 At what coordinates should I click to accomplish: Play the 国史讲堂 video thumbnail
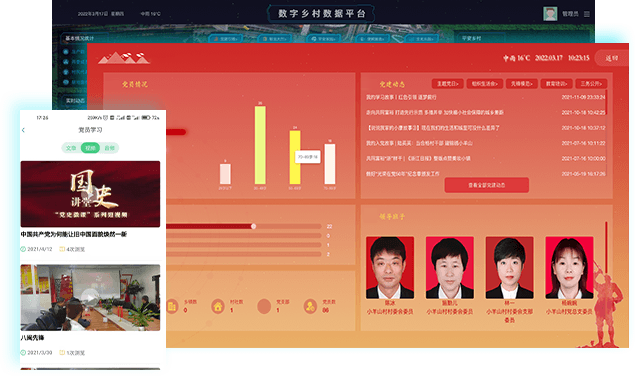point(90,194)
